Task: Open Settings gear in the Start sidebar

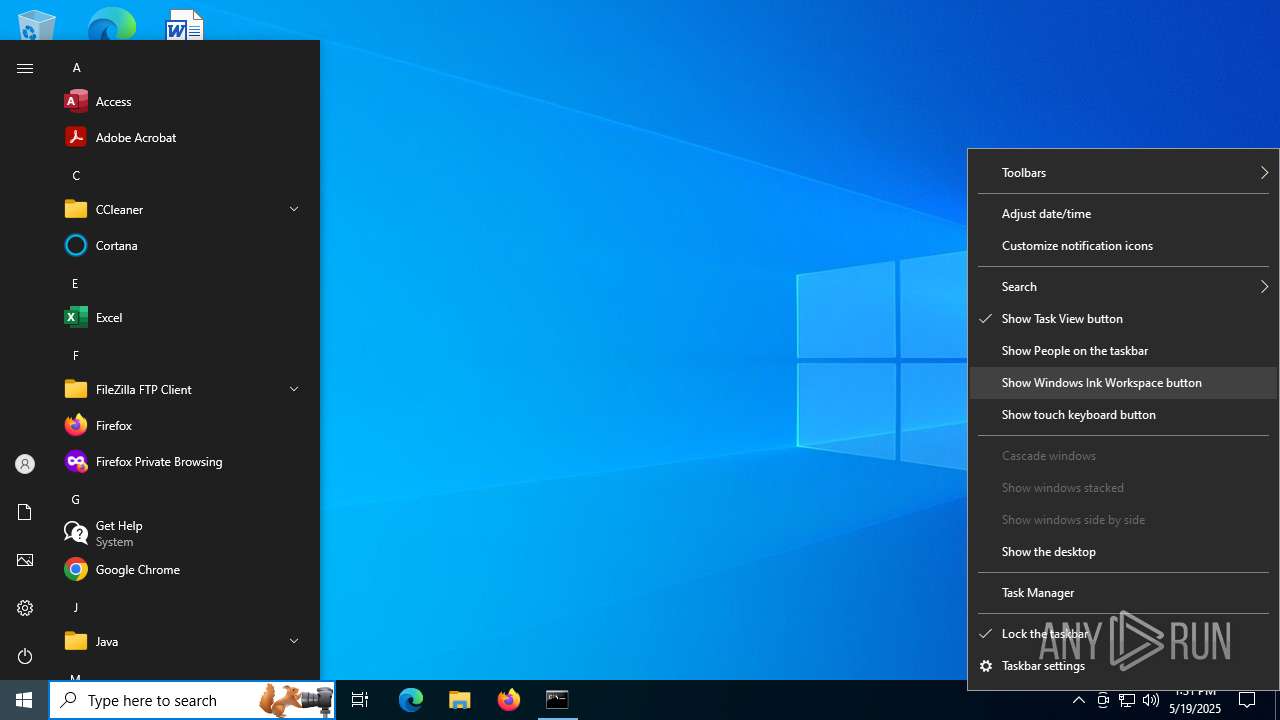Action: (x=25, y=608)
